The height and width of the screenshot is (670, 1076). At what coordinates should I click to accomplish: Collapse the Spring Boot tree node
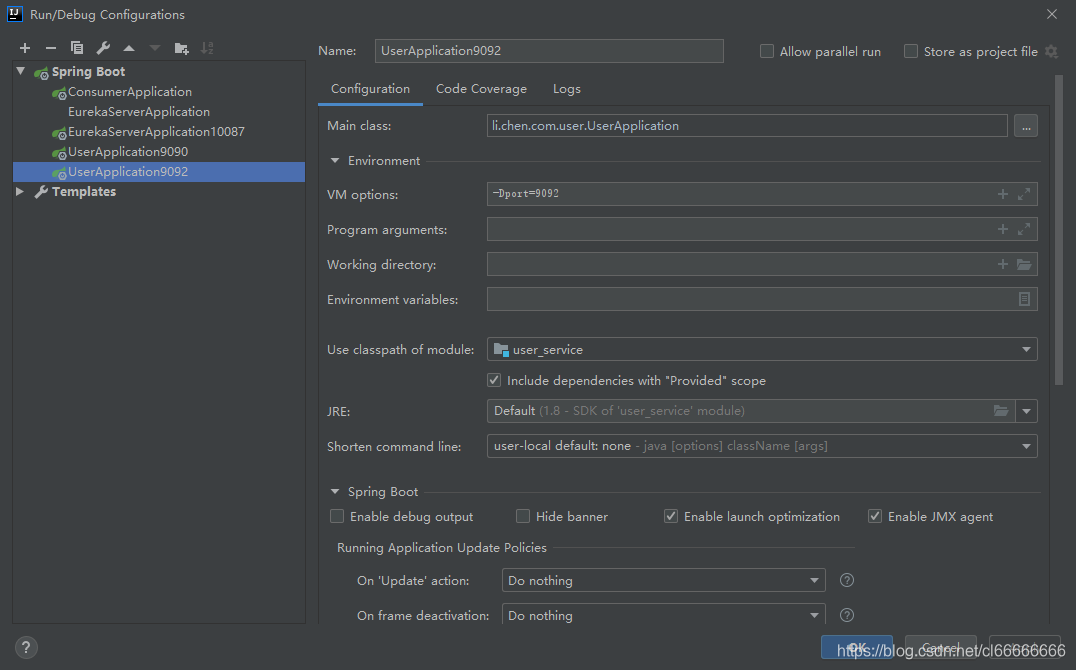(21, 71)
